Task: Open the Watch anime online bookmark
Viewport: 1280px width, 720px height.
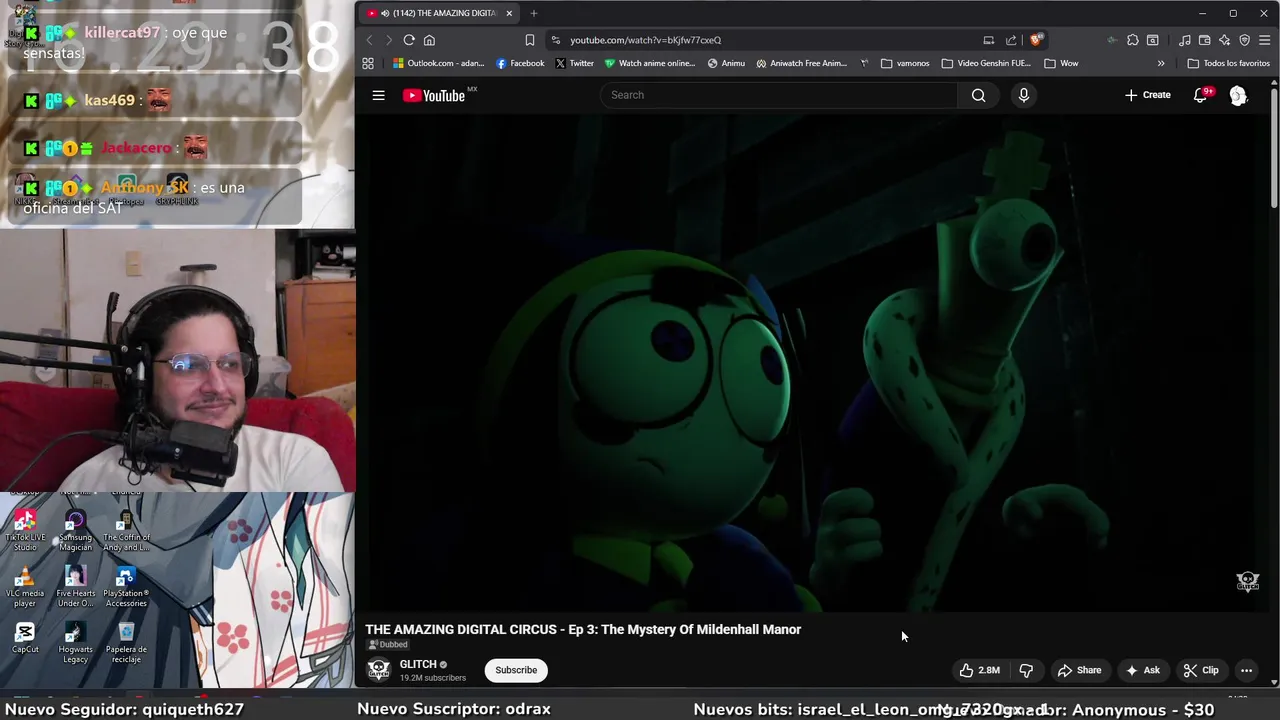Action: 649,63
